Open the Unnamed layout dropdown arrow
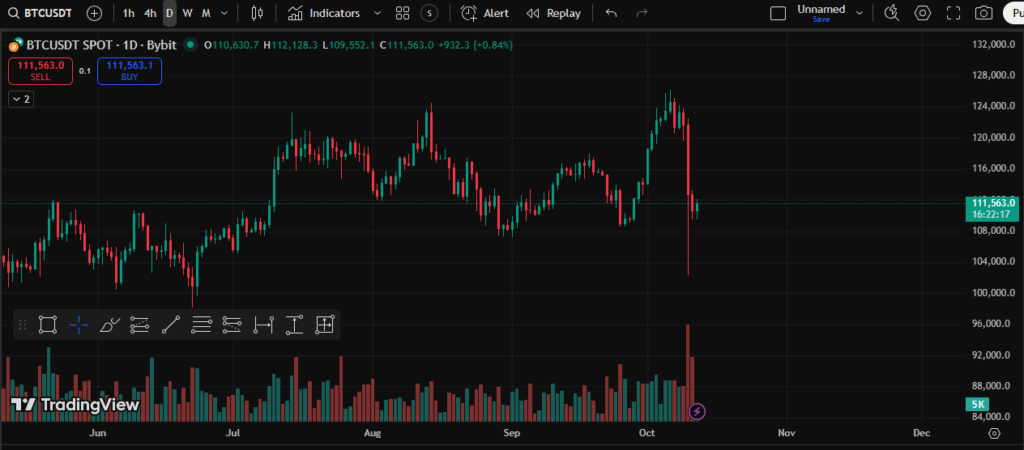Image resolution: width=1024 pixels, height=450 pixels. click(858, 13)
